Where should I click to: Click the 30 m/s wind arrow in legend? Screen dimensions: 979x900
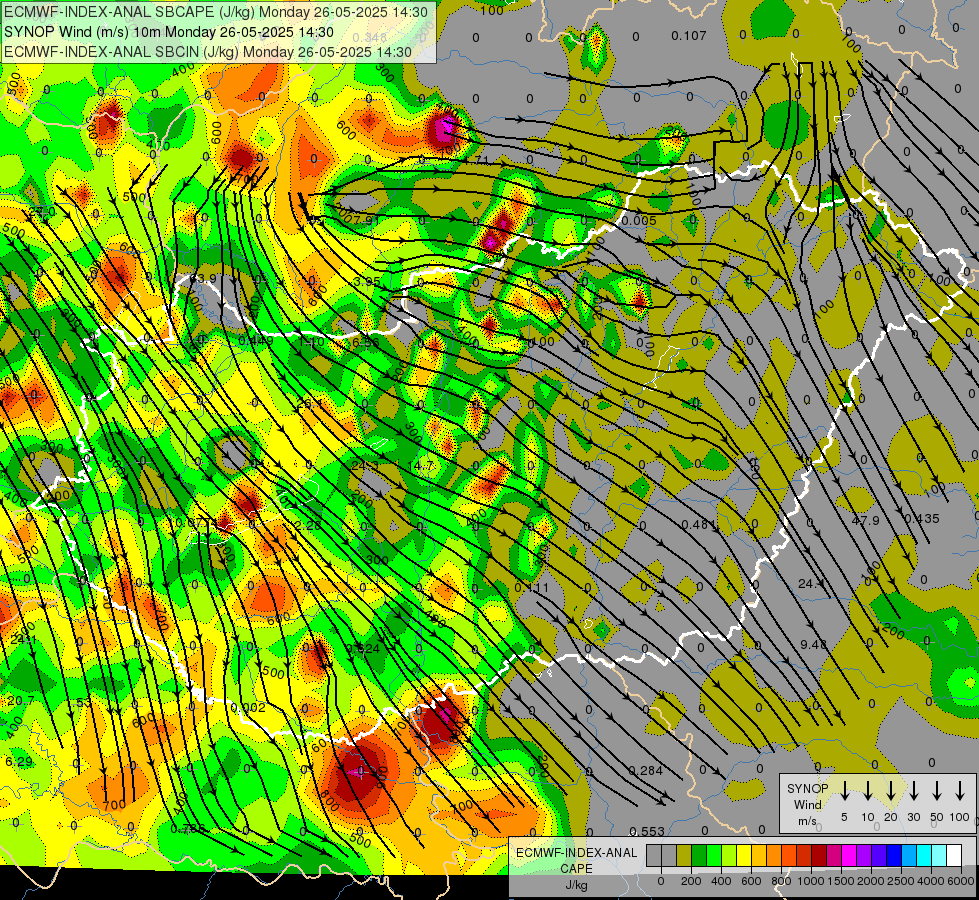point(913,791)
